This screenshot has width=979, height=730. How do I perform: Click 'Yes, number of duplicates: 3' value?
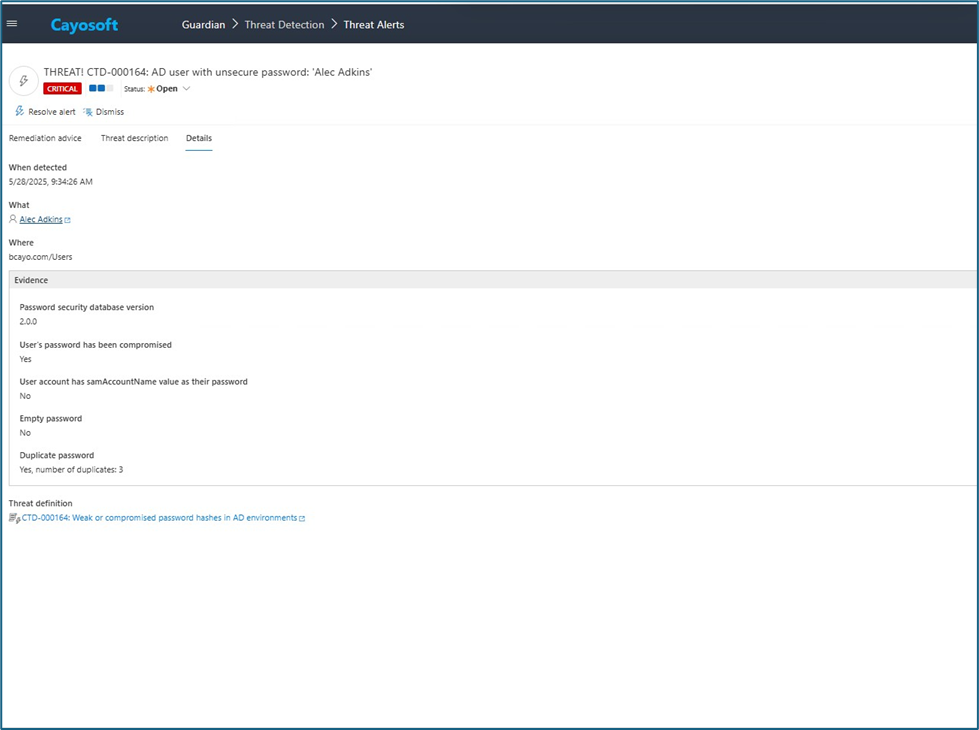(x=71, y=470)
